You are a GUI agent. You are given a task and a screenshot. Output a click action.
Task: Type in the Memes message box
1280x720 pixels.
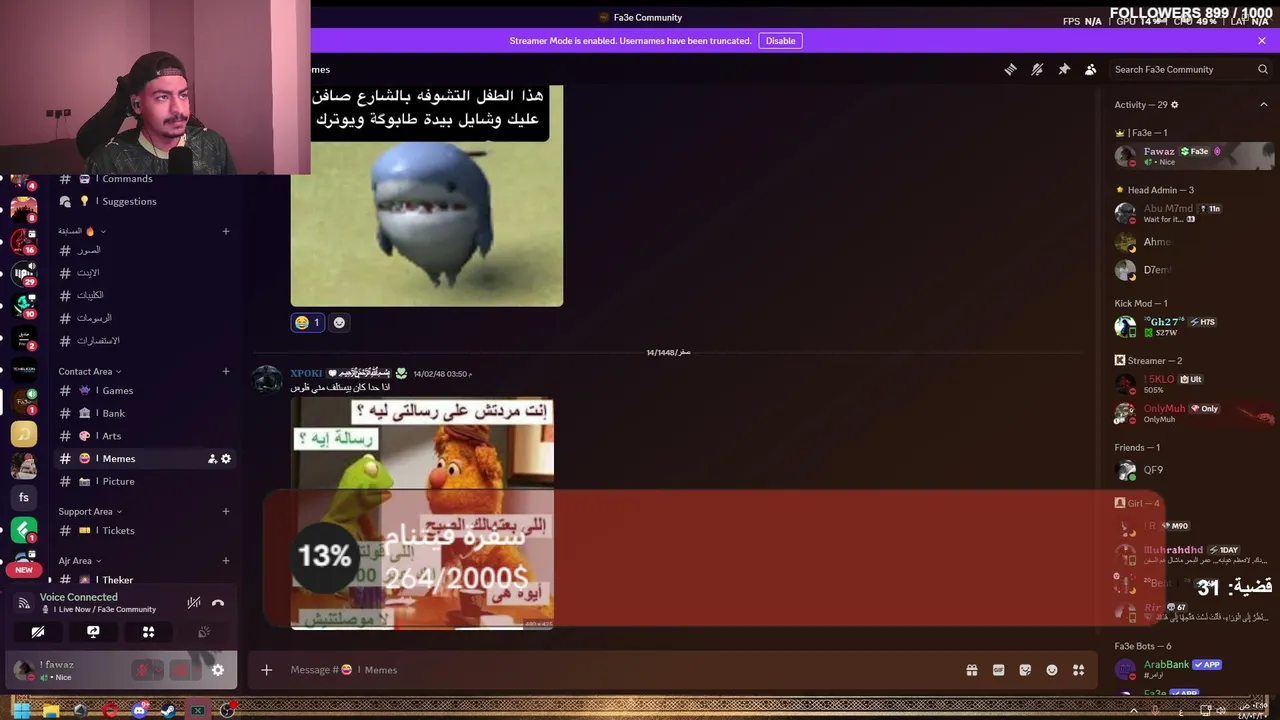(x=620, y=670)
